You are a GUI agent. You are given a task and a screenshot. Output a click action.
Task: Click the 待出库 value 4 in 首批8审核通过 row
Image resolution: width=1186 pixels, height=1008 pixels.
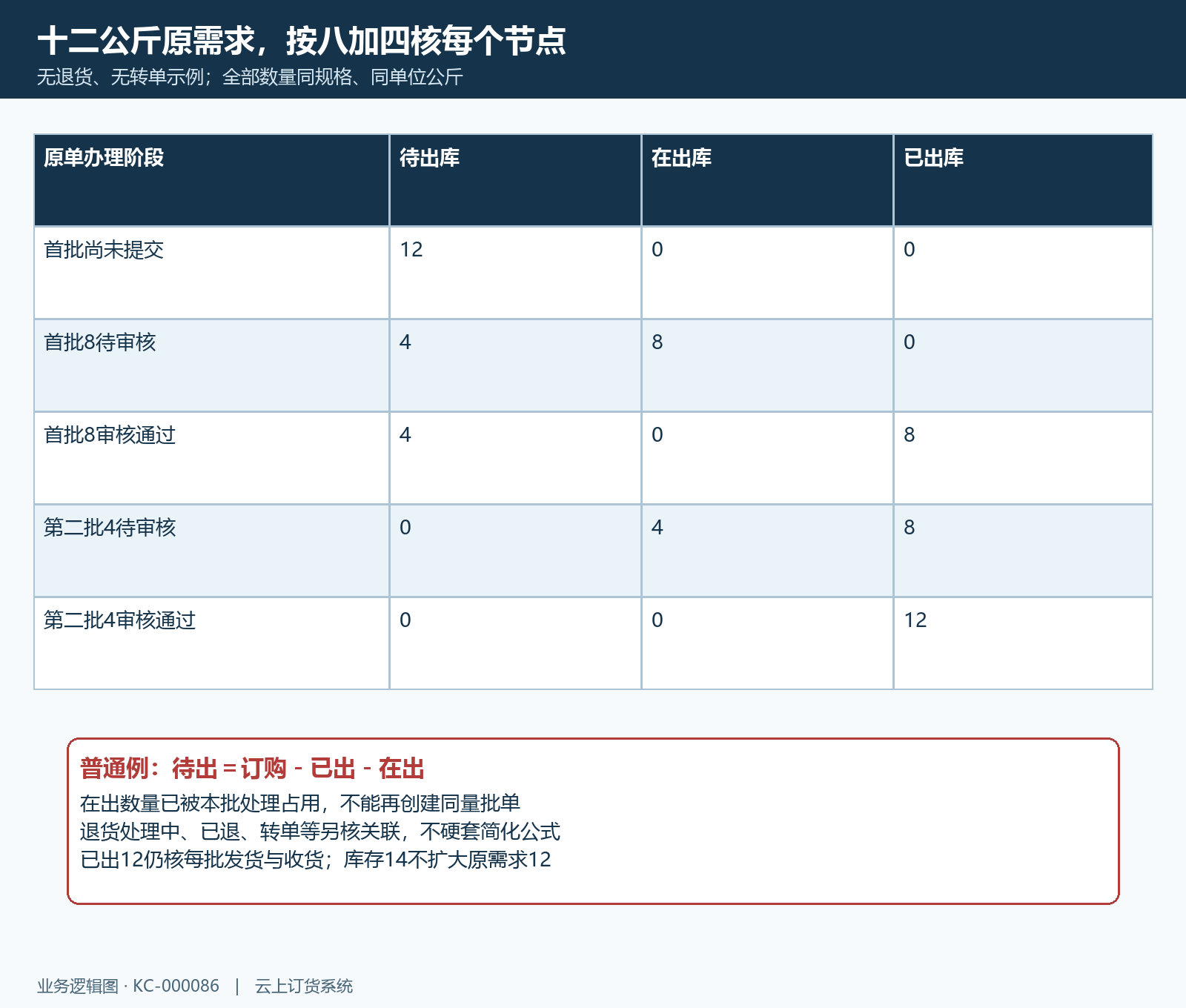pos(405,435)
